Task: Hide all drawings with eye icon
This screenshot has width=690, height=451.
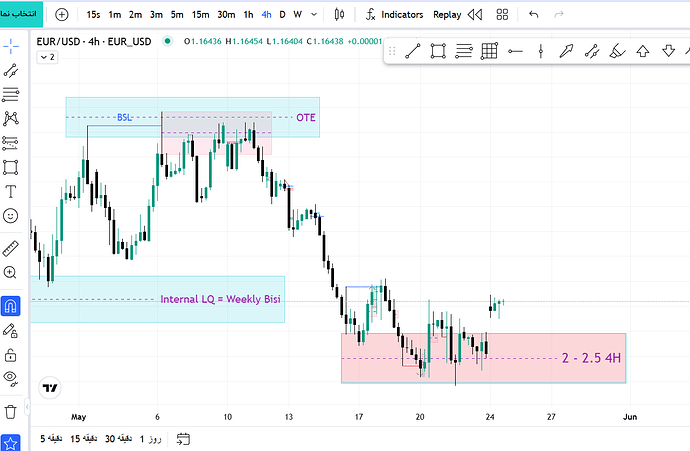Action: tap(10, 378)
